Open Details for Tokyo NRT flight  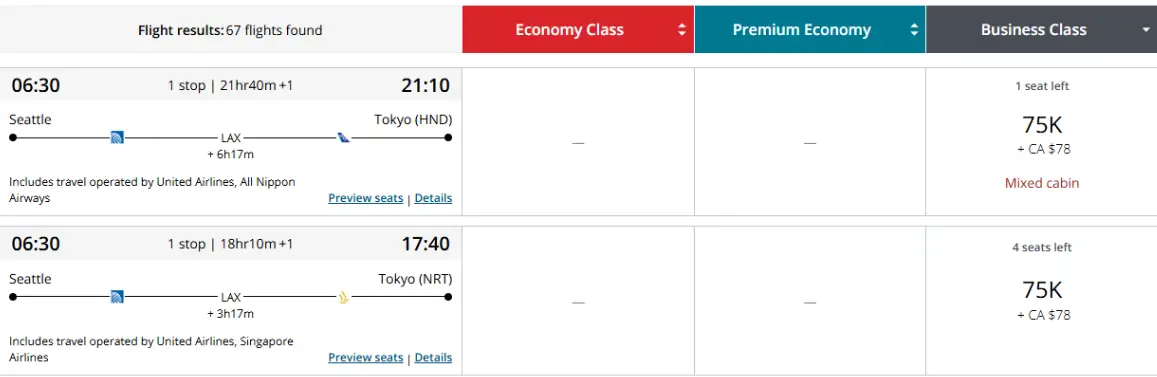coord(433,357)
